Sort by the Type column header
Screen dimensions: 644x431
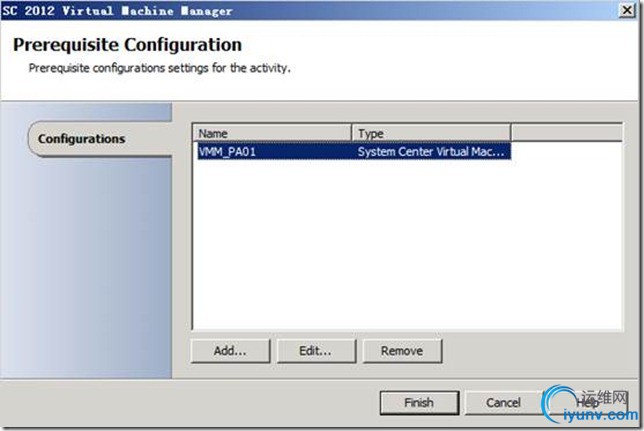coord(431,133)
